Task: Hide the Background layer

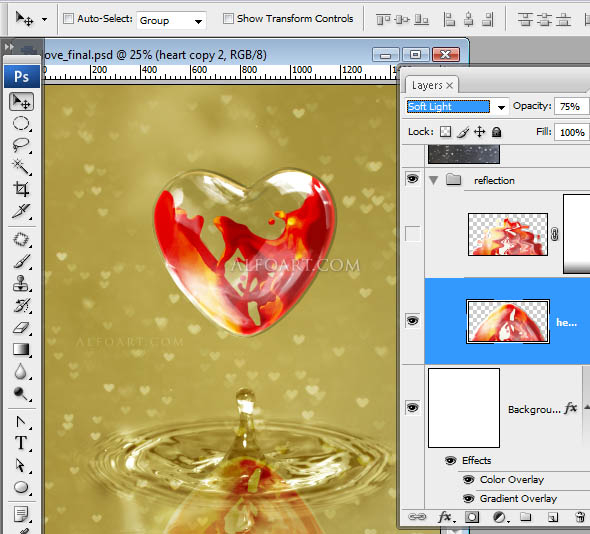Action: point(412,408)
